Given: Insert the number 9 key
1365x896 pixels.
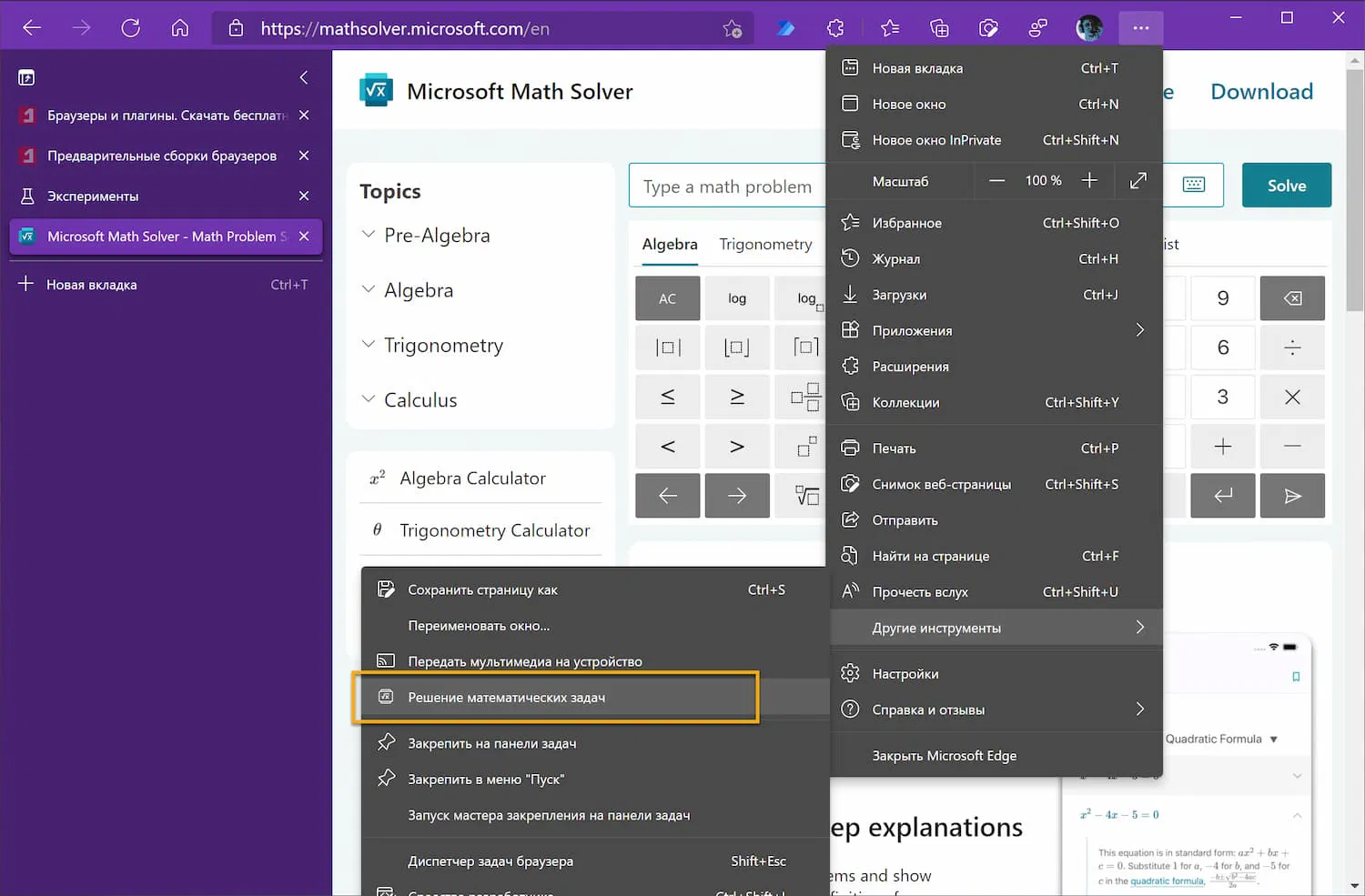Looking at the screenshot, I should (1223, 298).
